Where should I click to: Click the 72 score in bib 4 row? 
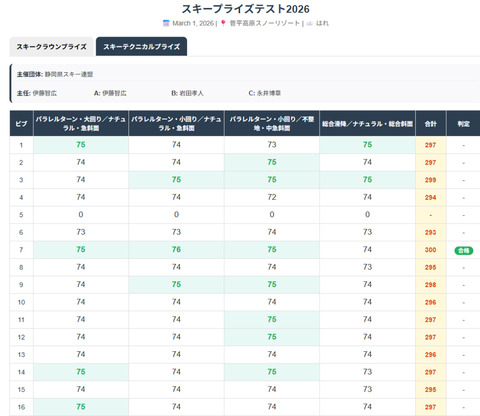pos(272,197)
